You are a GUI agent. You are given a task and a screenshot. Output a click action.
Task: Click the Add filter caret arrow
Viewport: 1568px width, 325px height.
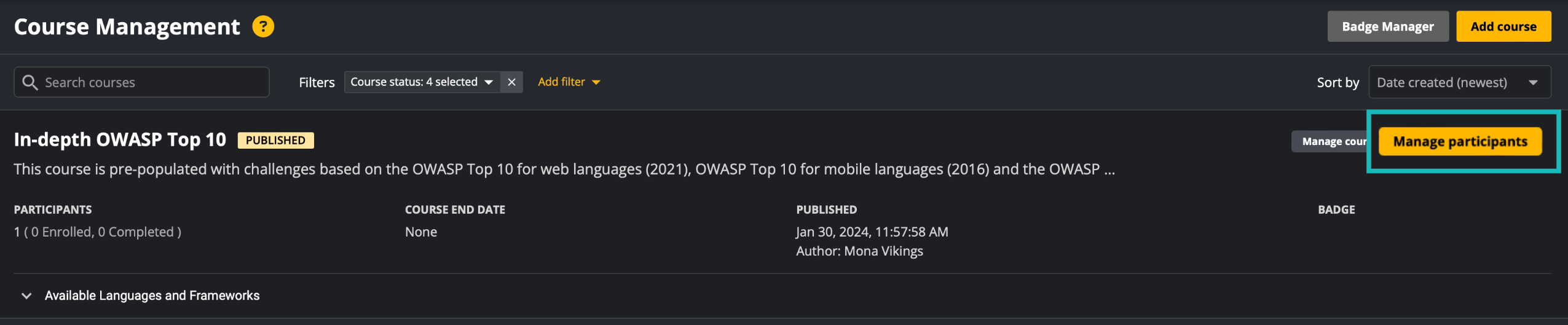(596, 82)
